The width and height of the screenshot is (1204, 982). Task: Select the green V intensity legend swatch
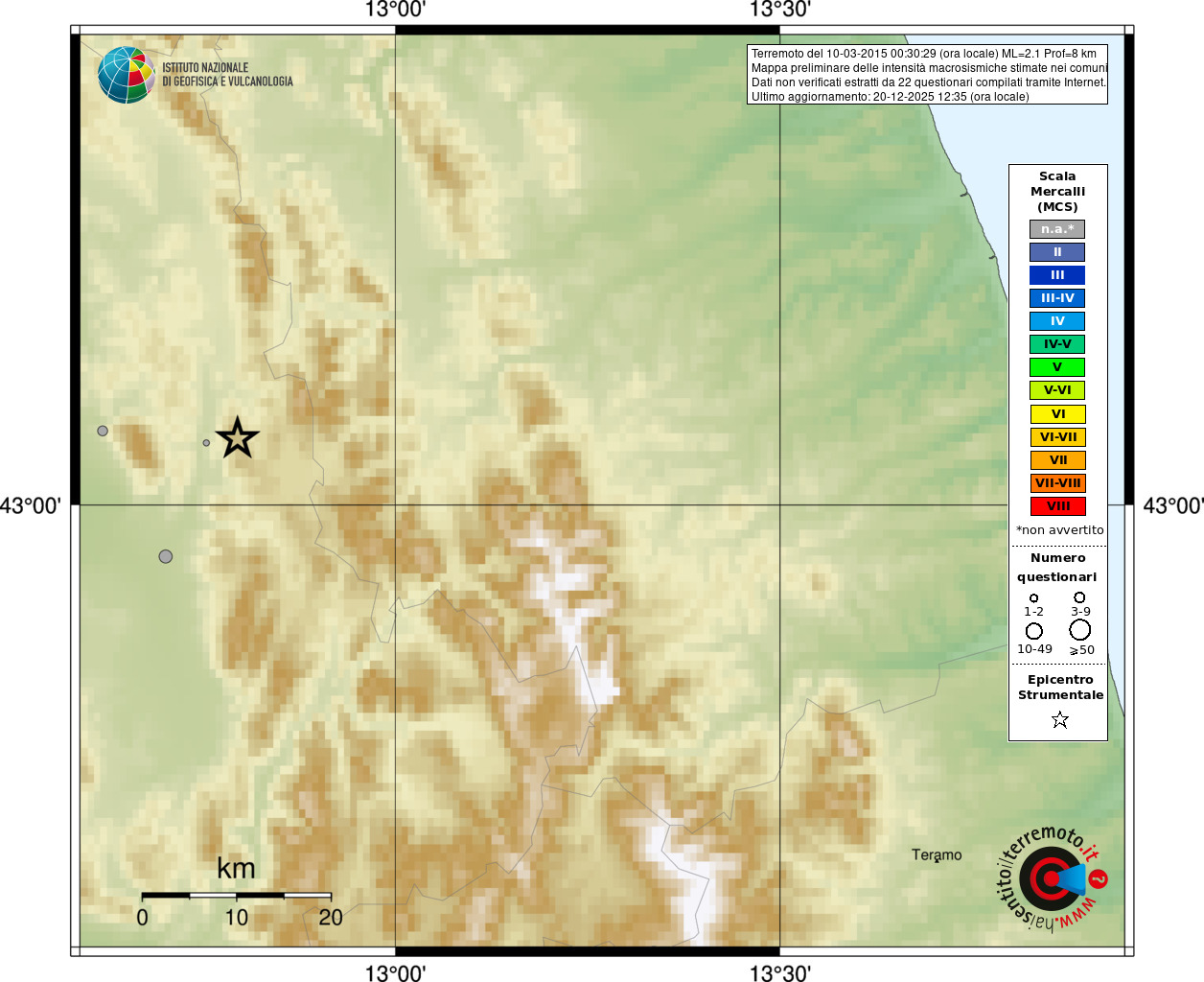pos(1057,367)
